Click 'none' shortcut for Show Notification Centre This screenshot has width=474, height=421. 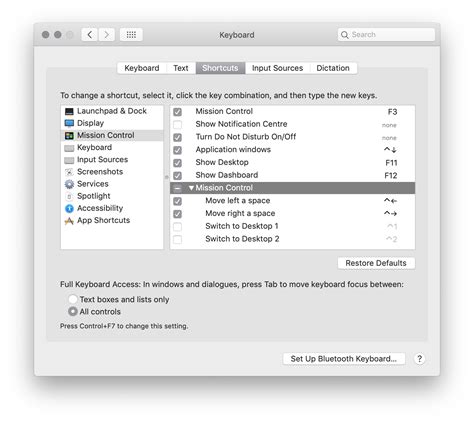(389, 125)
